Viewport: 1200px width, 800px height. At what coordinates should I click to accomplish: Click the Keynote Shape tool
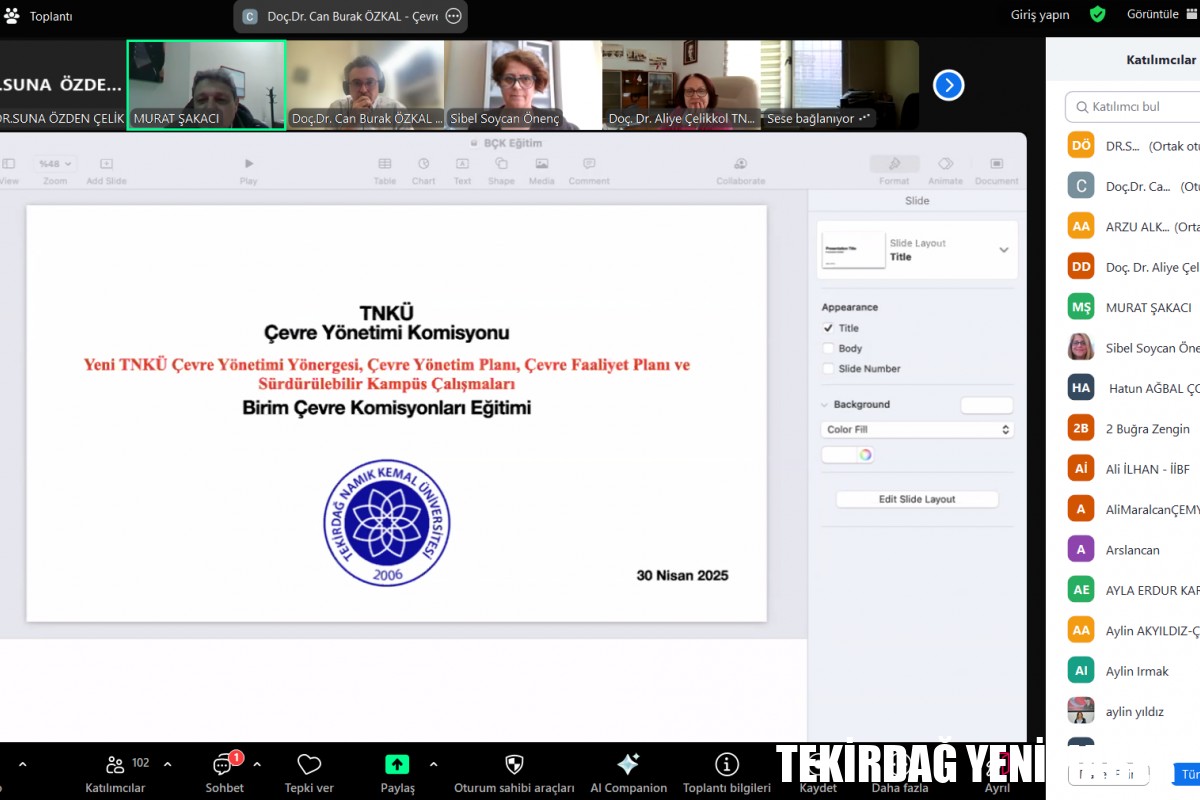pos(501,170)
